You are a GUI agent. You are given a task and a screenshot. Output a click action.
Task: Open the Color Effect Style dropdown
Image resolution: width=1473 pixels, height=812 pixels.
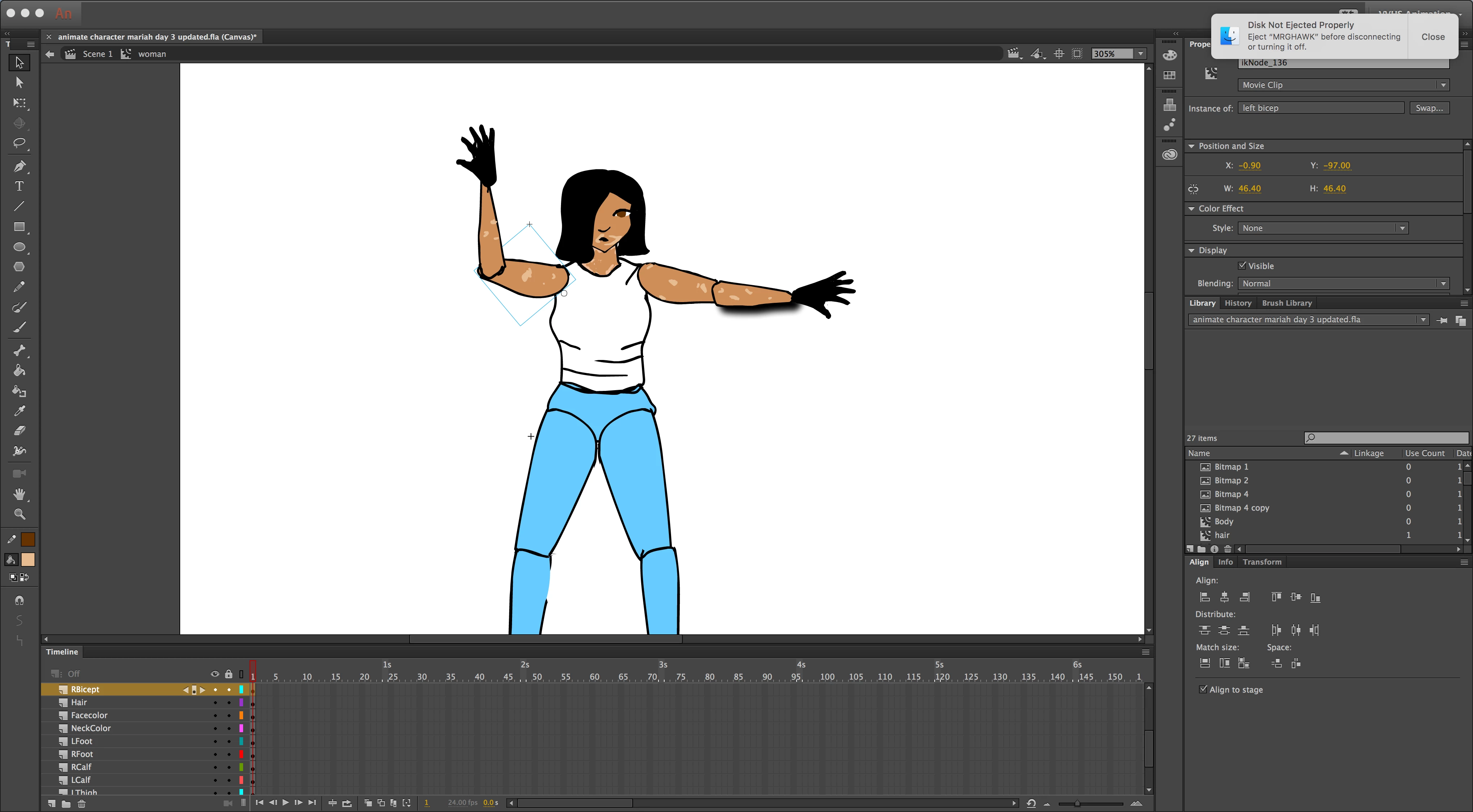(x=1323, y=228)
